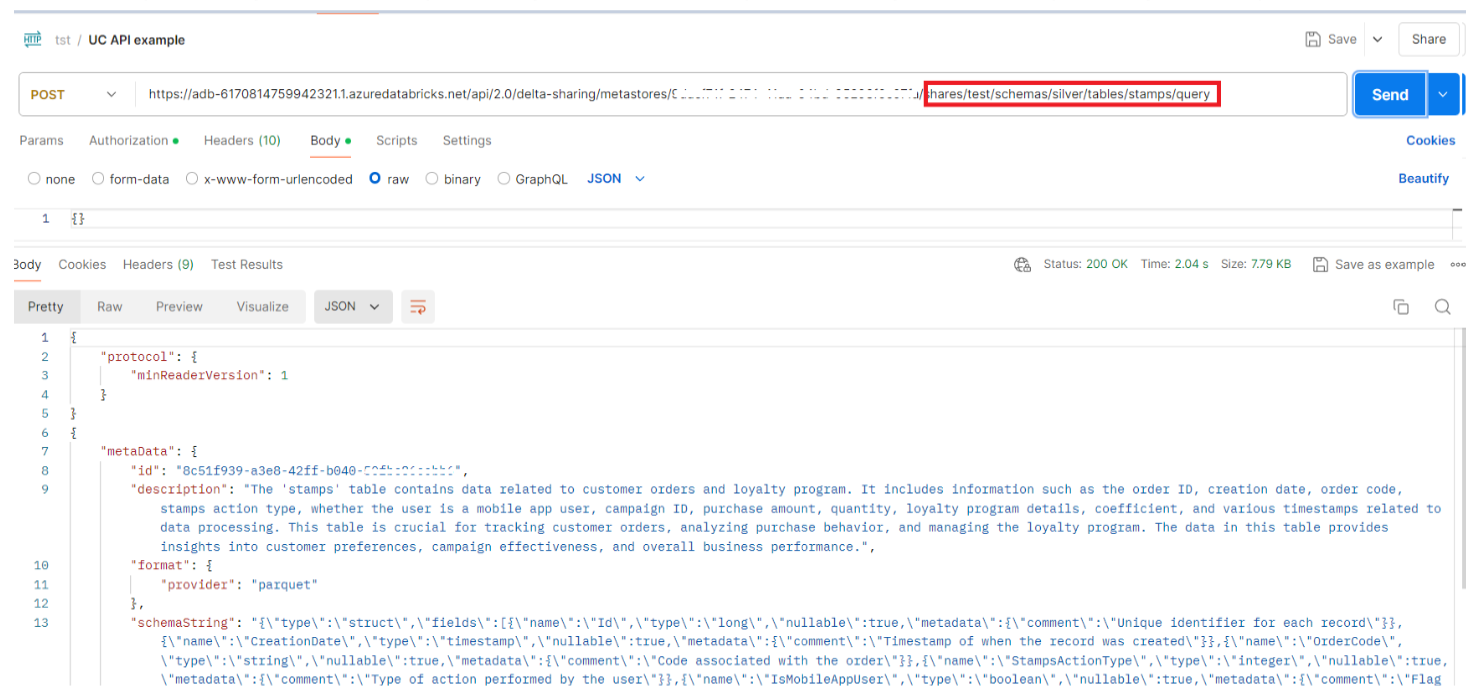Copy response using the copy icon
This screenshot has height=692, width=1484.
[x=1401, y=307]
